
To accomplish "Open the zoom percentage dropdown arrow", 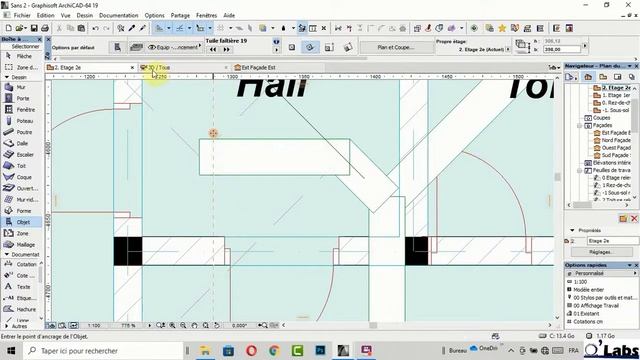I will pyautogui.click(x=149, y=325).
